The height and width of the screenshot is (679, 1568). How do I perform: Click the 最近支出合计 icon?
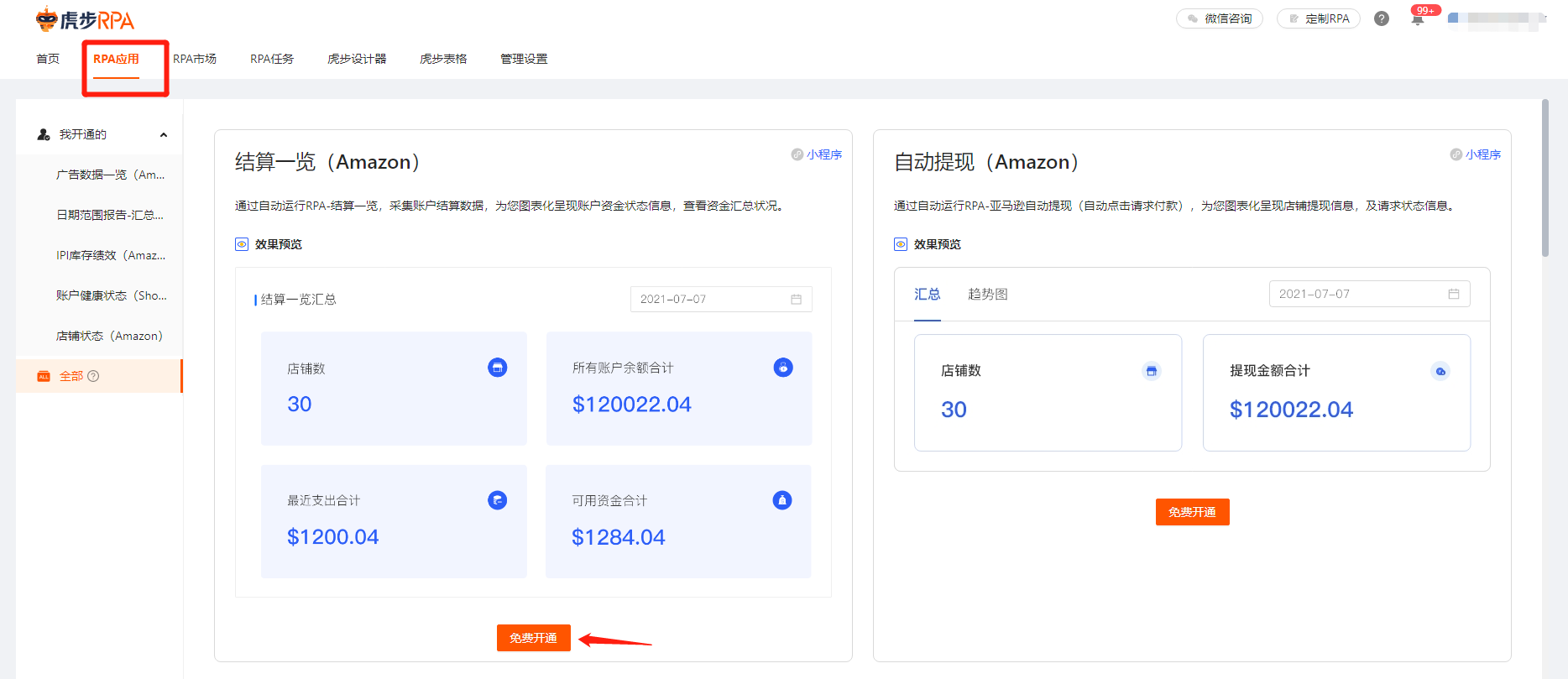click(x=498, y=500)
